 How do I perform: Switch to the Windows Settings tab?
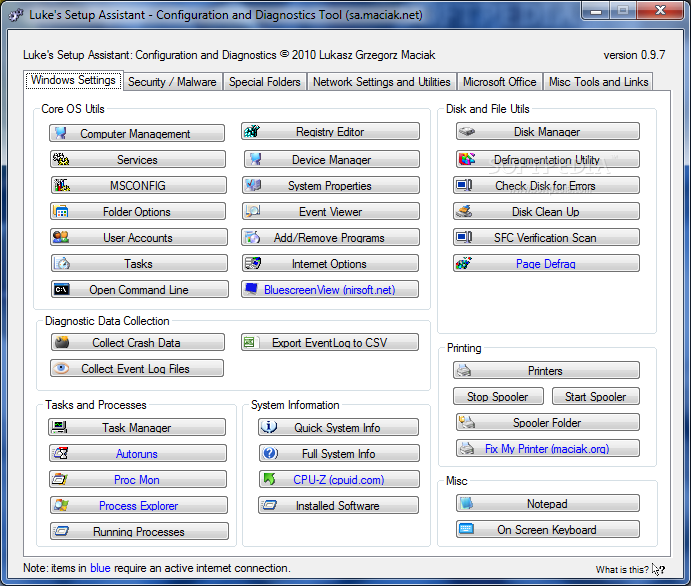pyautogui.click(x=73, y=80)
